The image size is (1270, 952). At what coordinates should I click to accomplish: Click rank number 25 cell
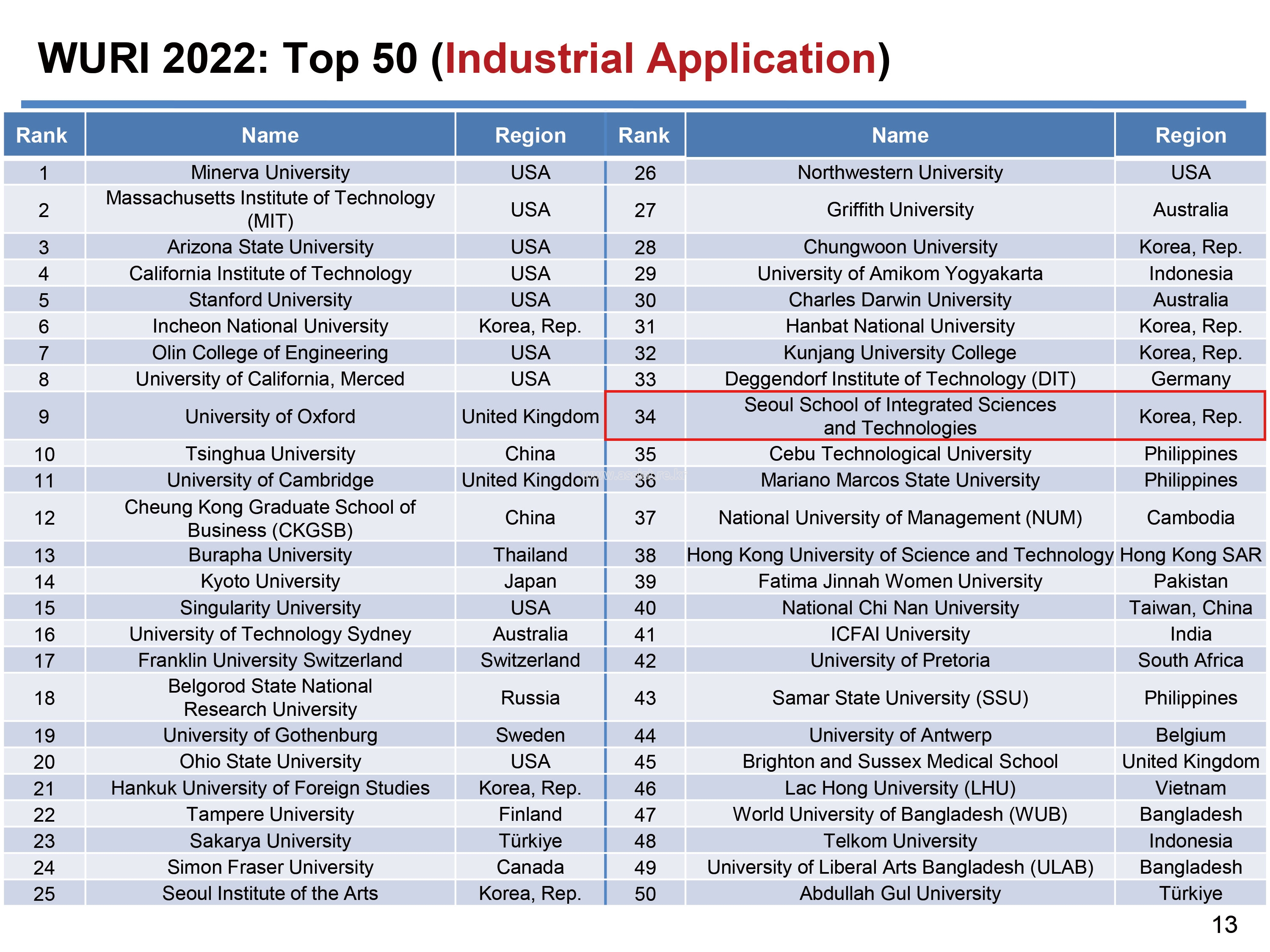pos(44,894)
